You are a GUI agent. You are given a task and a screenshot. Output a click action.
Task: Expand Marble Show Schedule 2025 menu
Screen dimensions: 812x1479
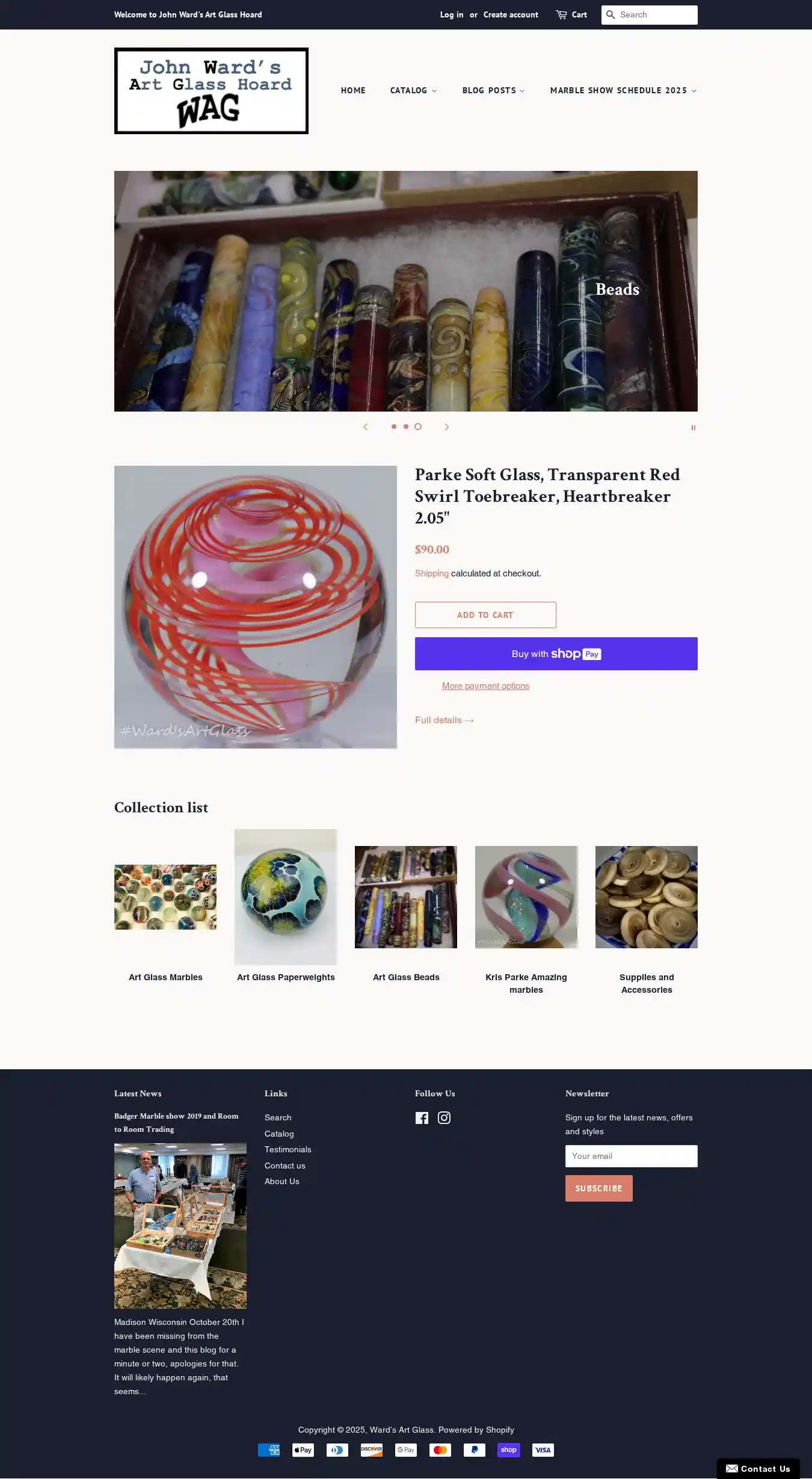tap(623, 90)
